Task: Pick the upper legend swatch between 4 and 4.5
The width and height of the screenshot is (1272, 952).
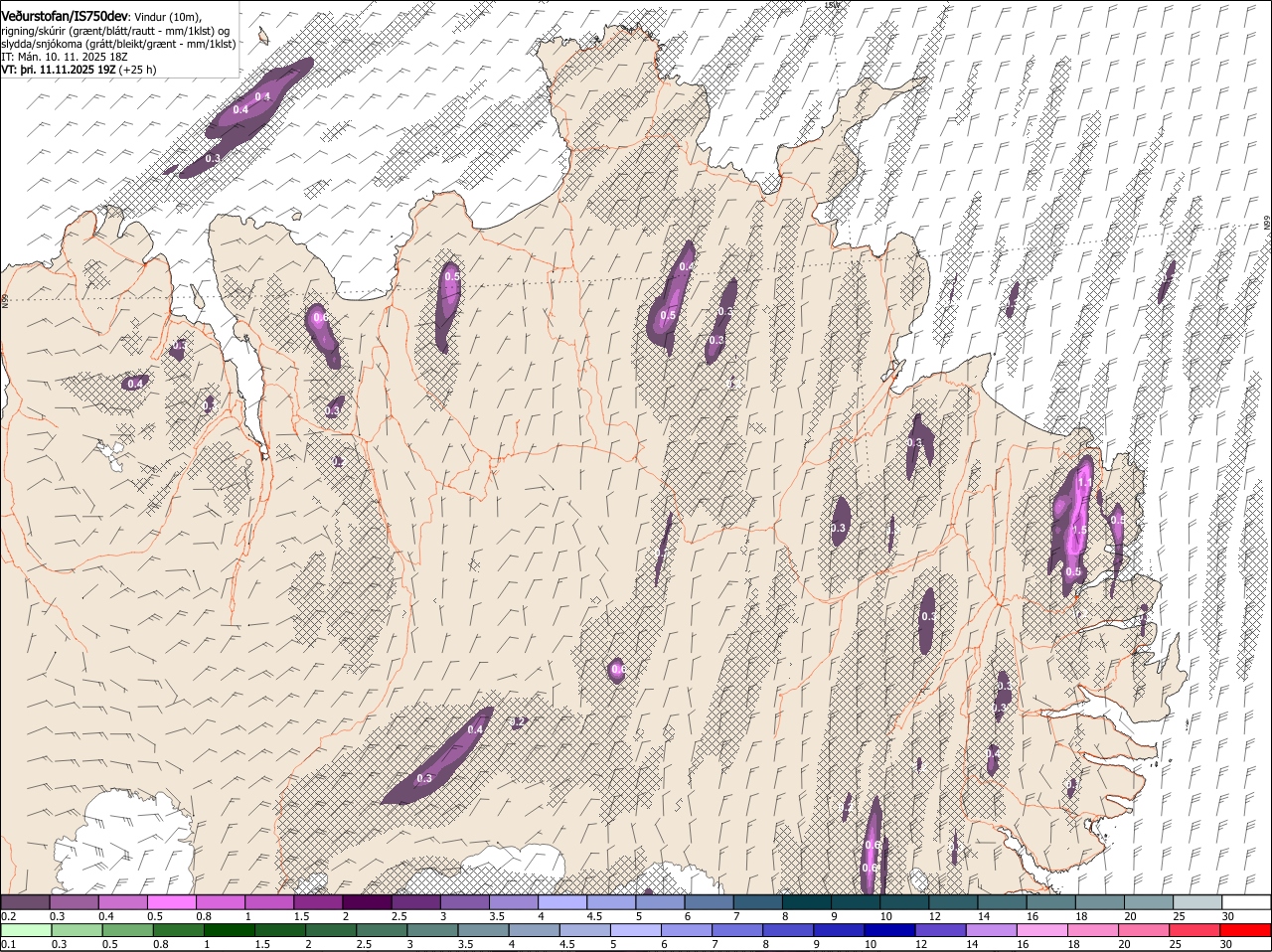Action: tap(562, 901)
